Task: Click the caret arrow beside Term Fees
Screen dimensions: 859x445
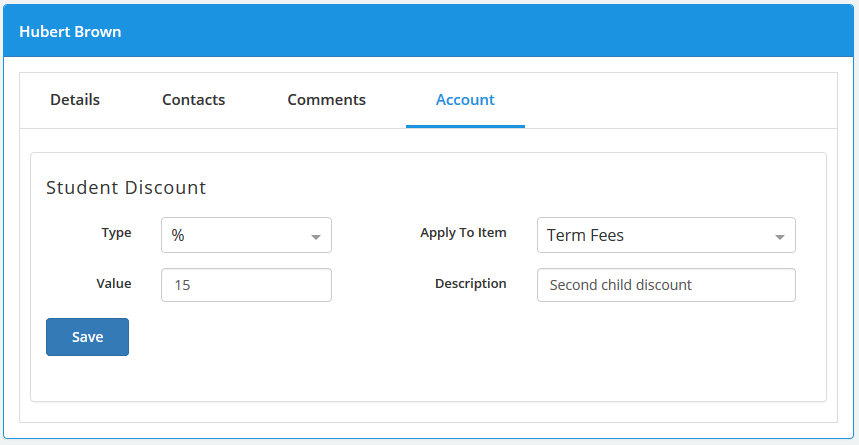Action: [x=780, y=237]
